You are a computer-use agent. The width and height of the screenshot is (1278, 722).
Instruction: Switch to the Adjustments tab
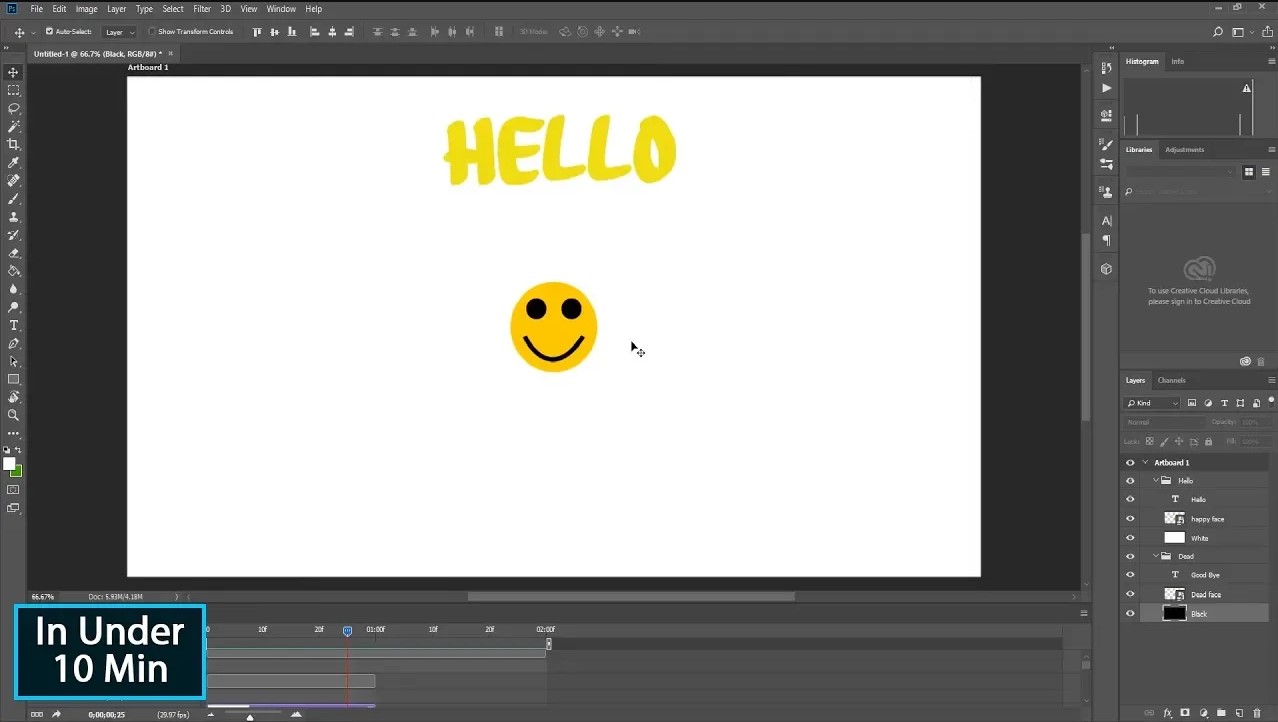[x=1184, y=149]
